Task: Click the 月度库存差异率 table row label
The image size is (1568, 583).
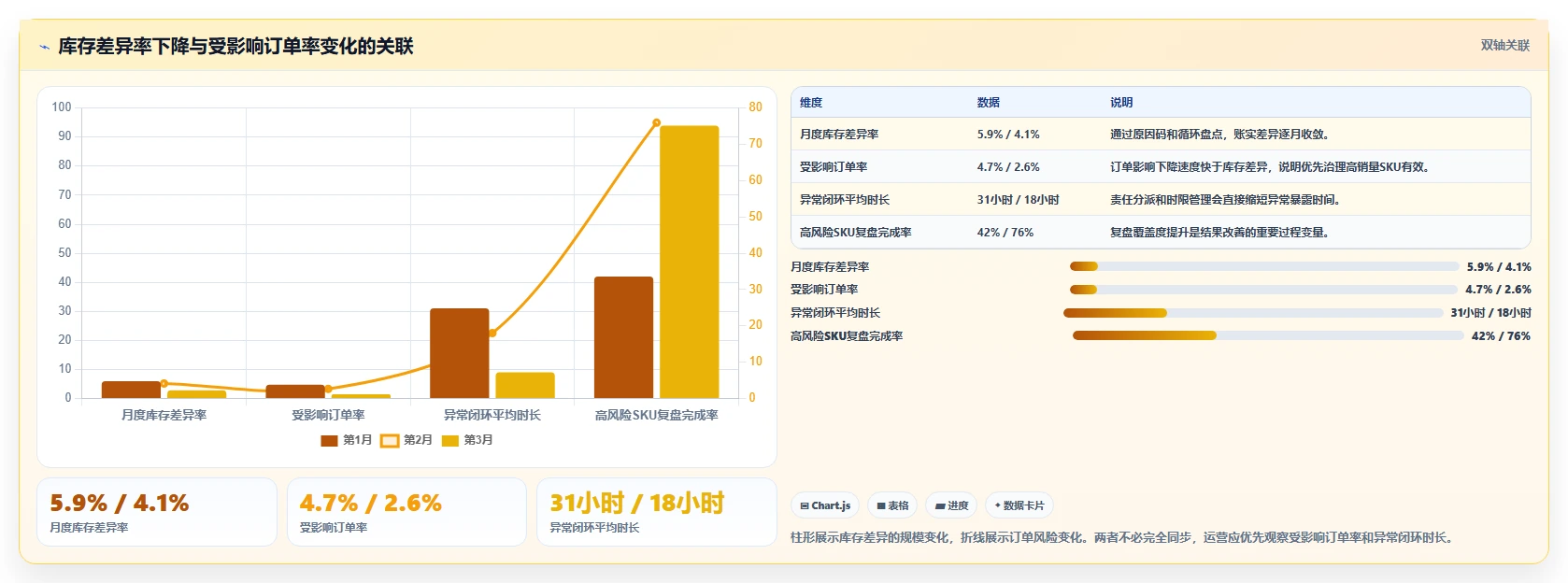Action: [x=839, y=135]
